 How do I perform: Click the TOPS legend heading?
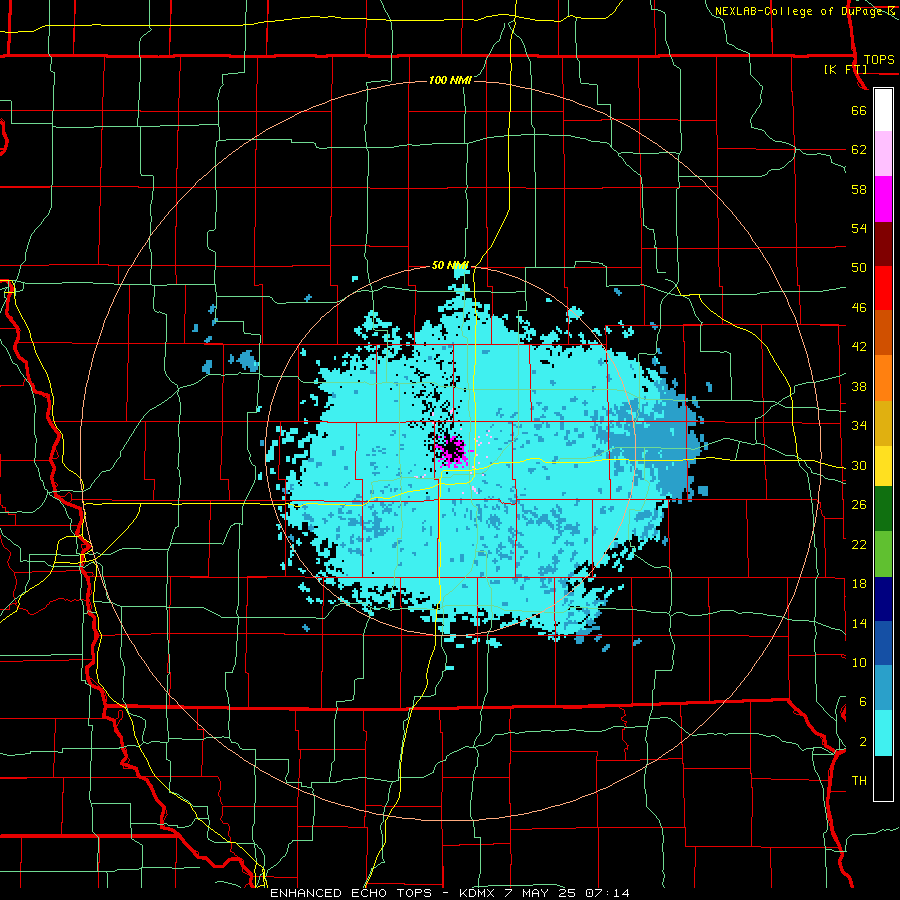coord(879,59)
